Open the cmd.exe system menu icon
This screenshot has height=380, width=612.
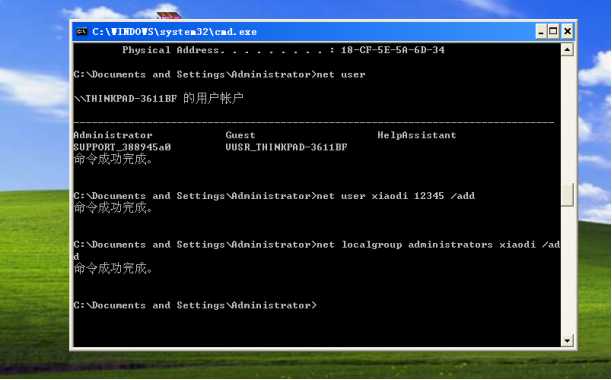click(x=82, y=32)
